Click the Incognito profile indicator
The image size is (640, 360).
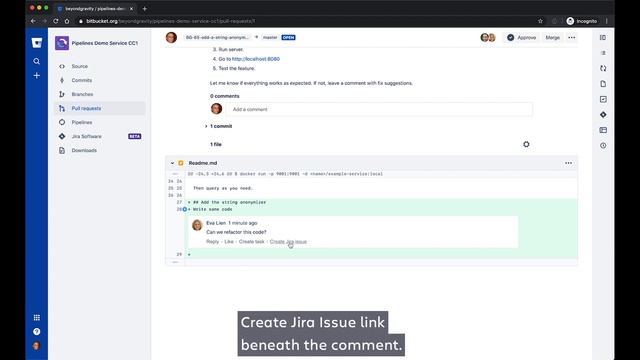pos(582,21)
